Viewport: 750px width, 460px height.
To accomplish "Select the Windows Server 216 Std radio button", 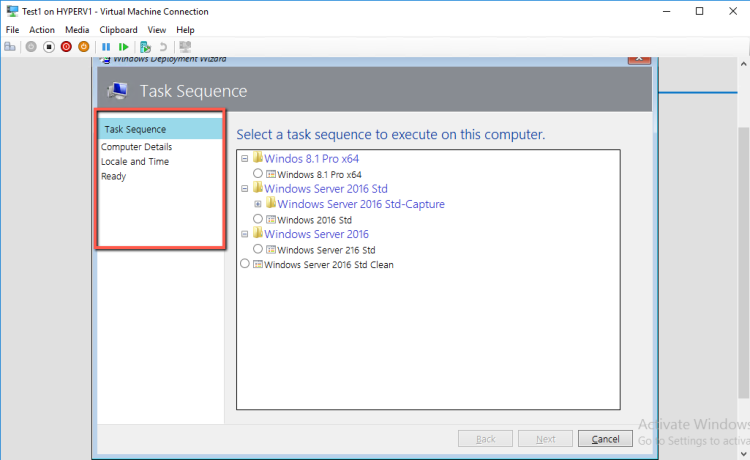I will [258, 250].
